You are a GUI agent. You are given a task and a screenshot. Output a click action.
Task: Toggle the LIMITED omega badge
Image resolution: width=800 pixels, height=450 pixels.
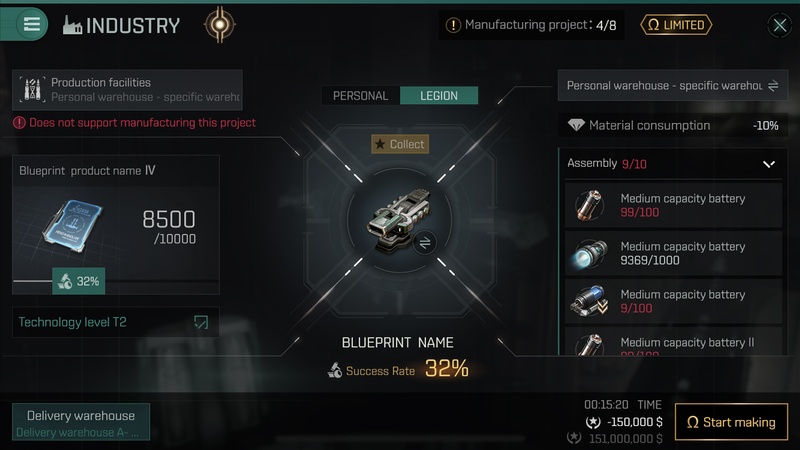pyautogui.click(x=676, y=25)
